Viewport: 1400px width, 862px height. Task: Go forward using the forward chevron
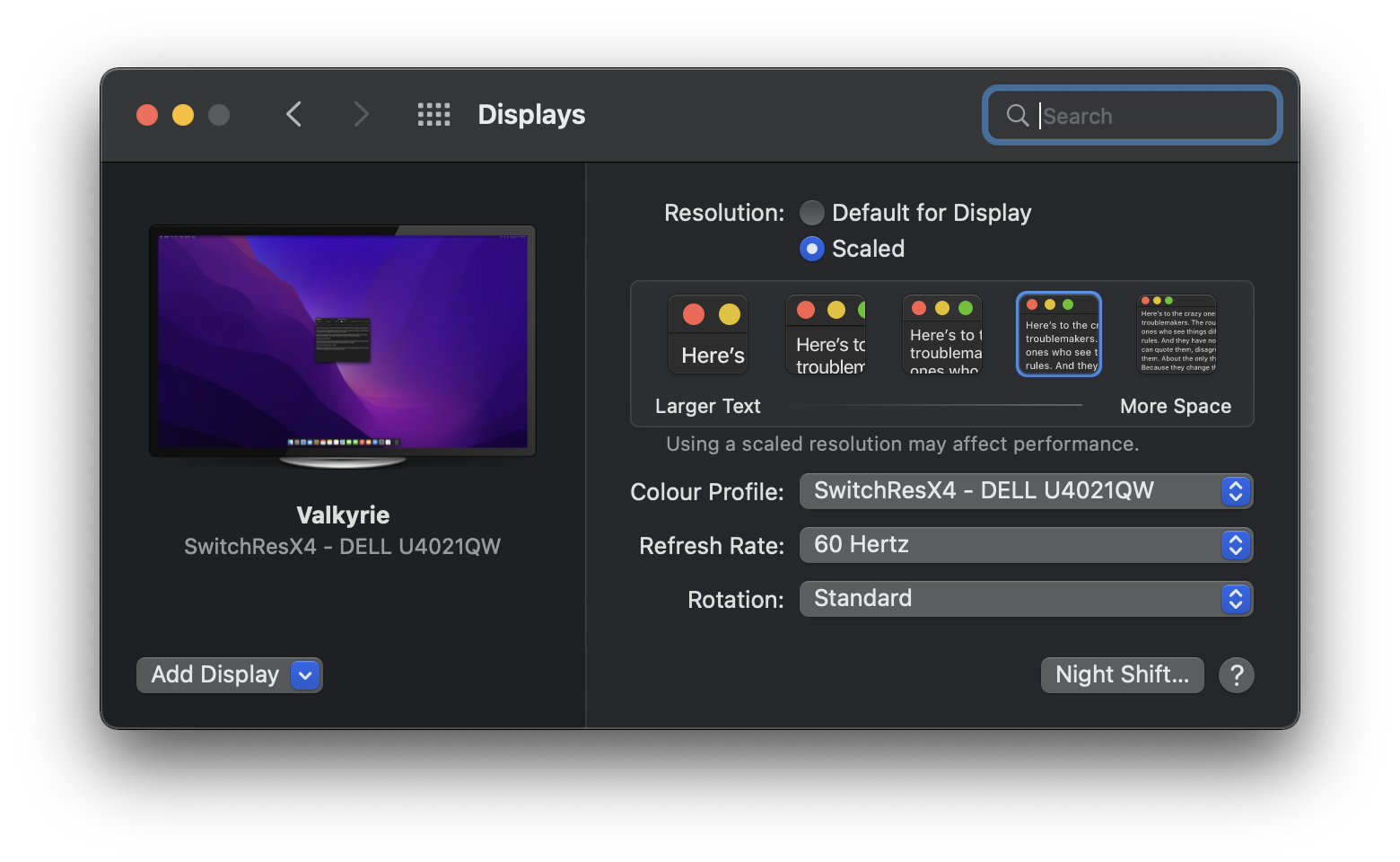[361, 114]
